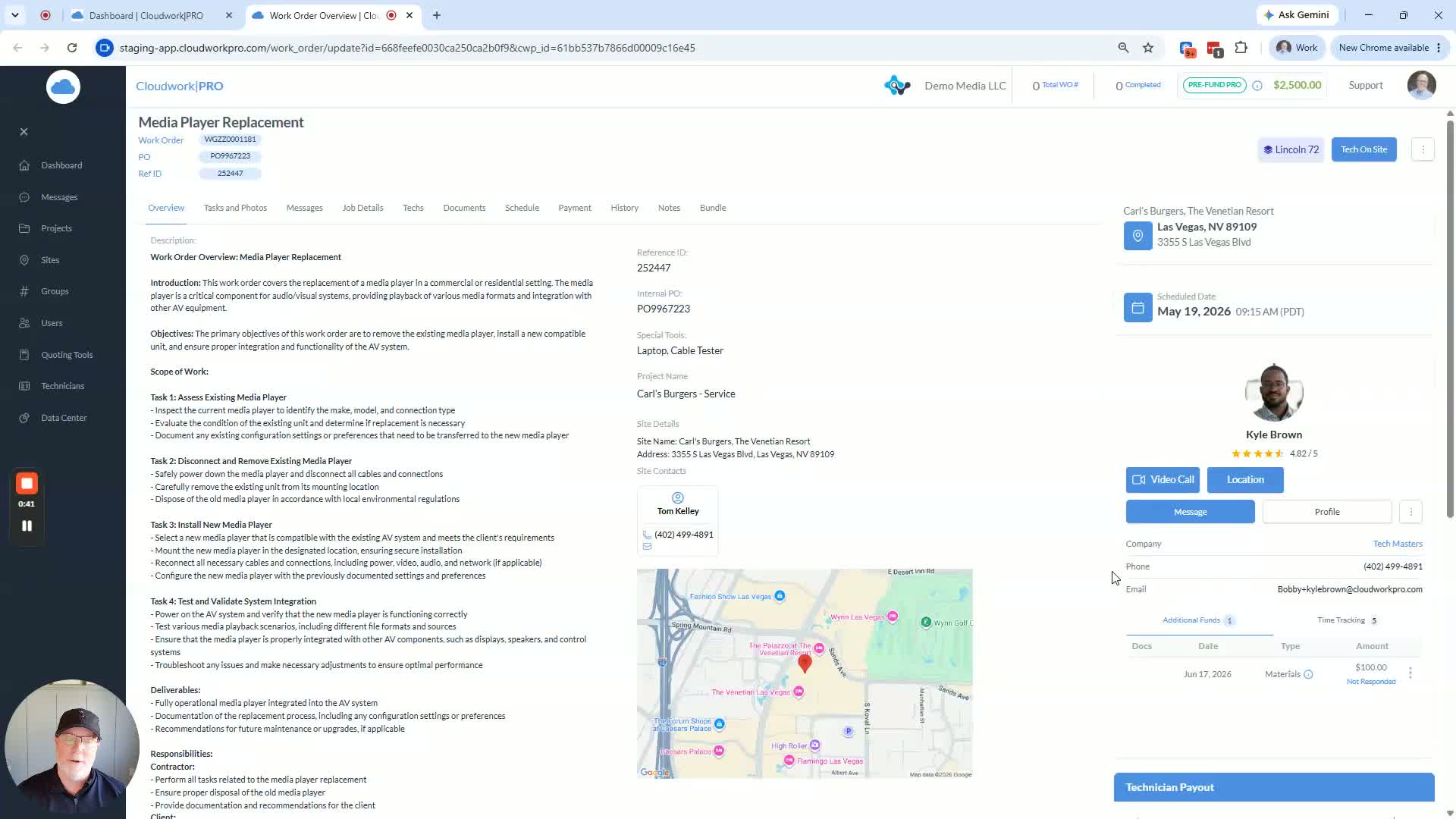This screenshot has height=819, width=1456.
Task: Click the Materials info icon
Action: point(1308,674)
